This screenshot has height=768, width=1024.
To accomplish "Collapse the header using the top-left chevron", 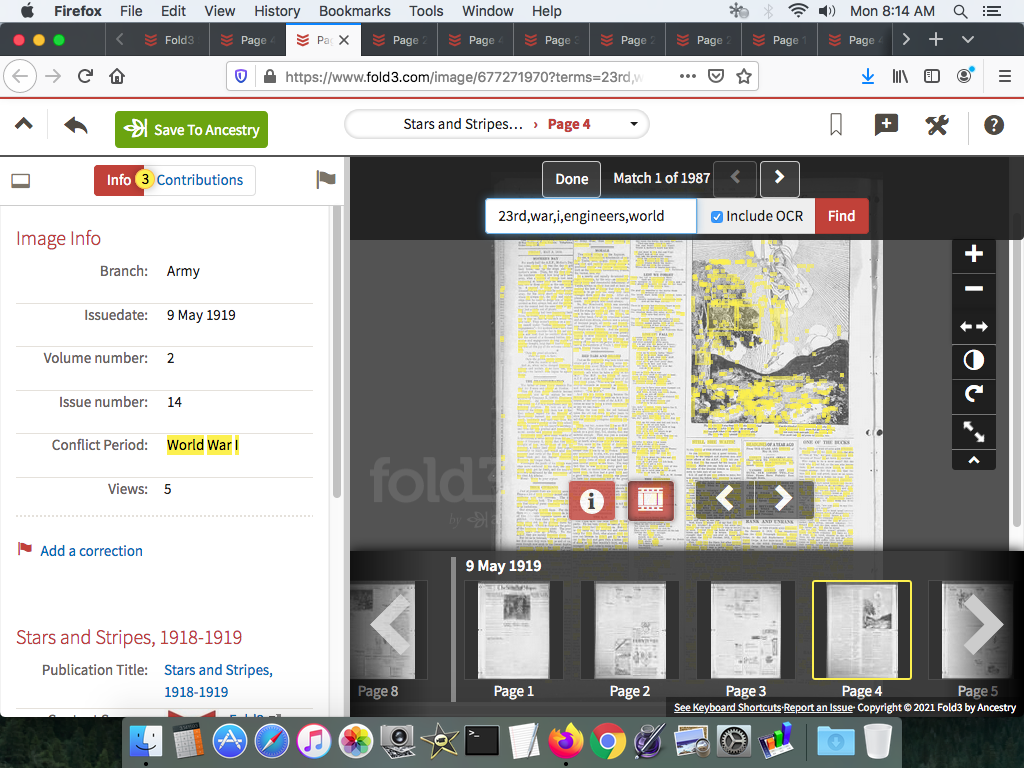I will pyautogui.click(x=23, y=125).
